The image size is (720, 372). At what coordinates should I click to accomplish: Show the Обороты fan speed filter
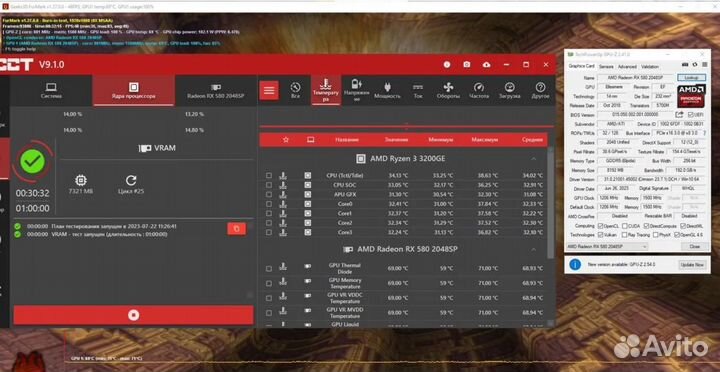click(x=448, y=90)
